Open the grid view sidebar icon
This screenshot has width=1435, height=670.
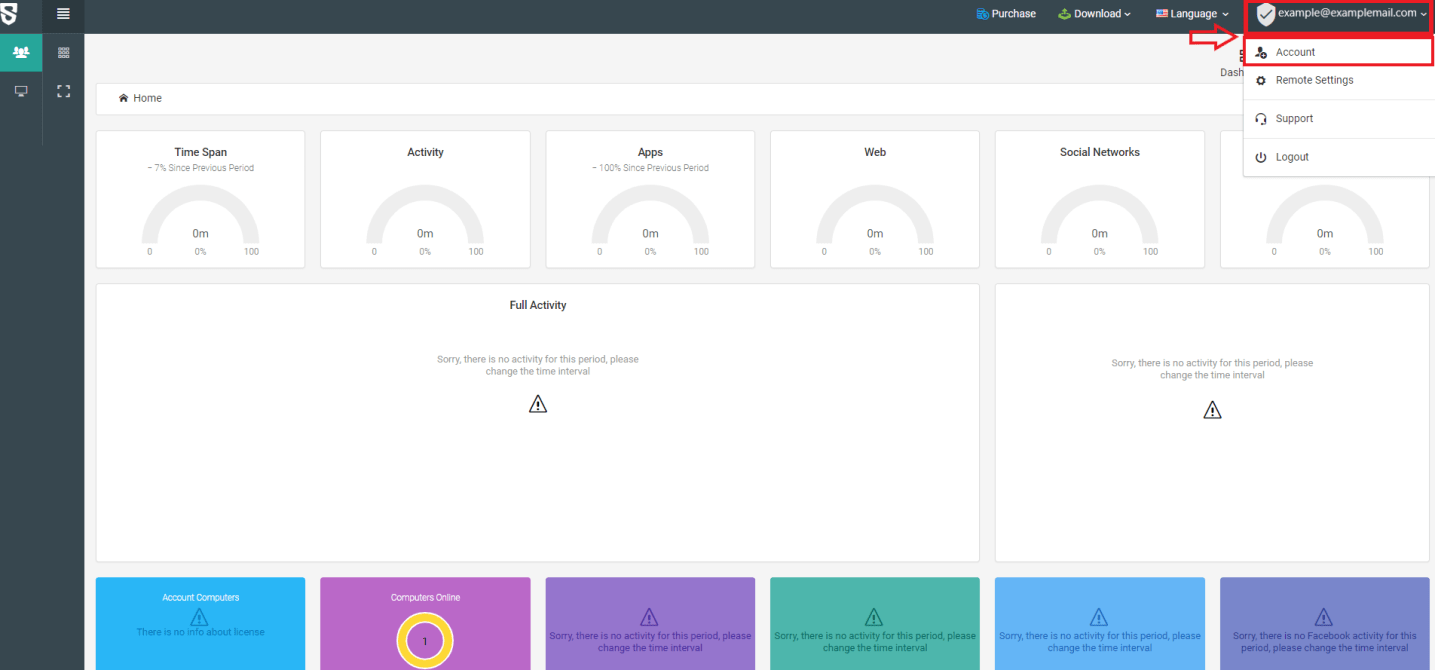[x=64, y=52]
